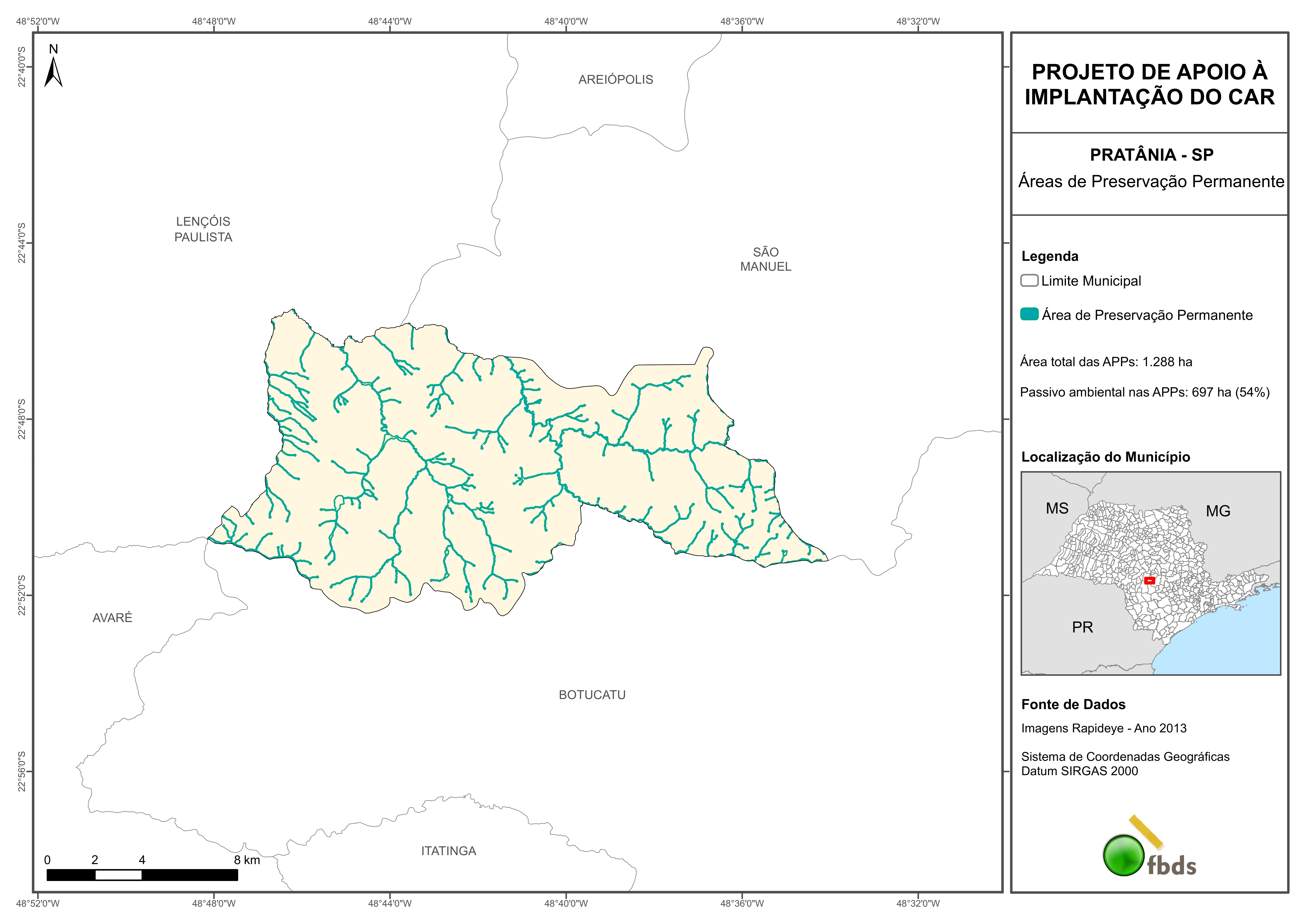1306x924 pixels.
Task: Click the north arrow compass icon
Action: tap(53, 71)
